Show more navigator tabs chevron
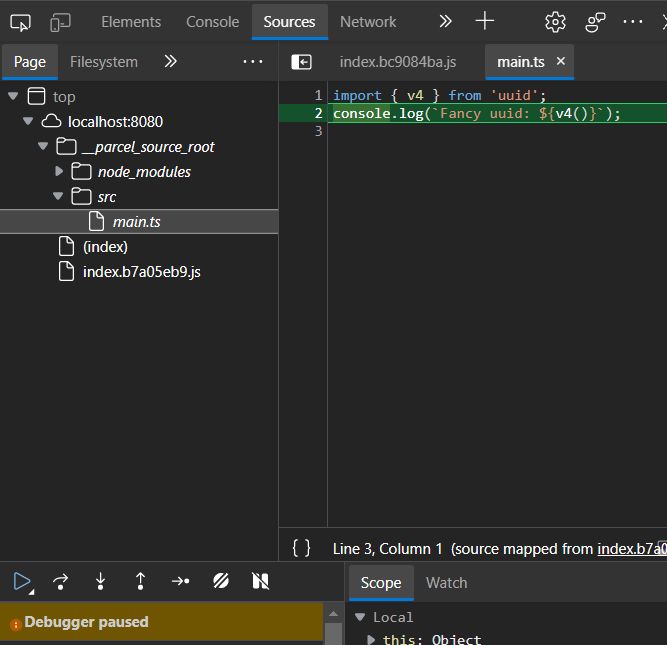The image size is (667, 645). [171, 62]
